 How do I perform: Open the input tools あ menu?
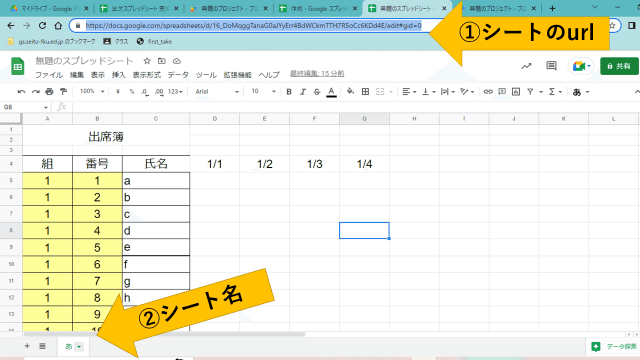point(581,92)
